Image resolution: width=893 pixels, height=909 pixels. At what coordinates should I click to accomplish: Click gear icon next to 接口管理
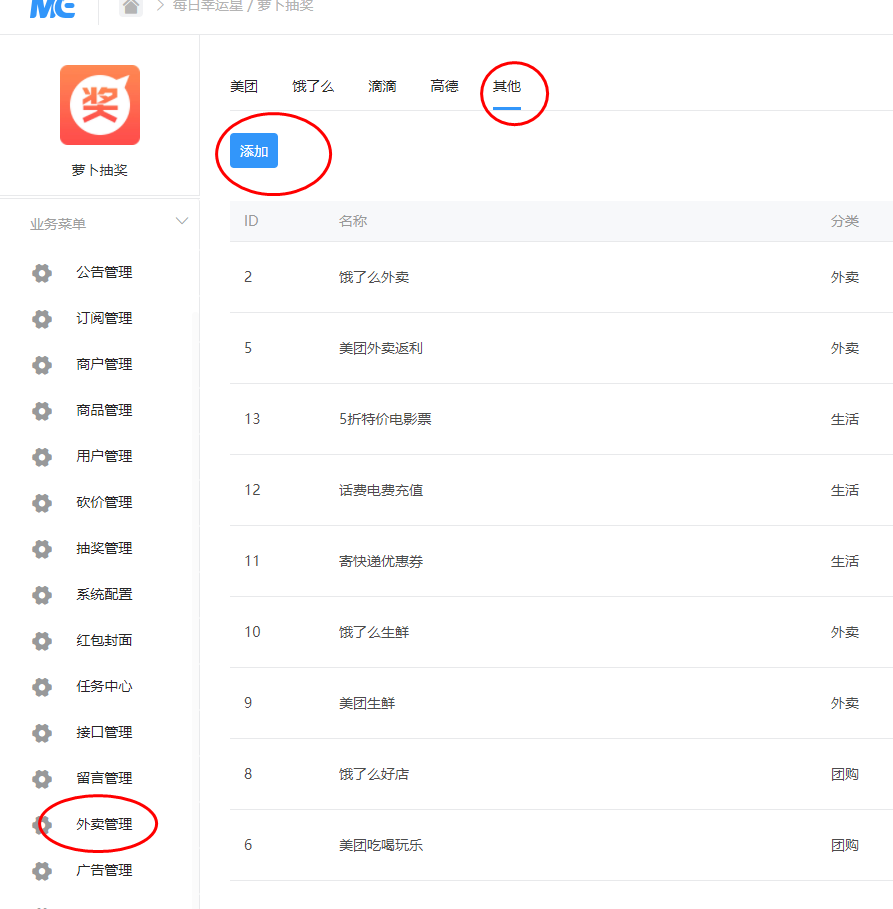[x=42, y=733]
